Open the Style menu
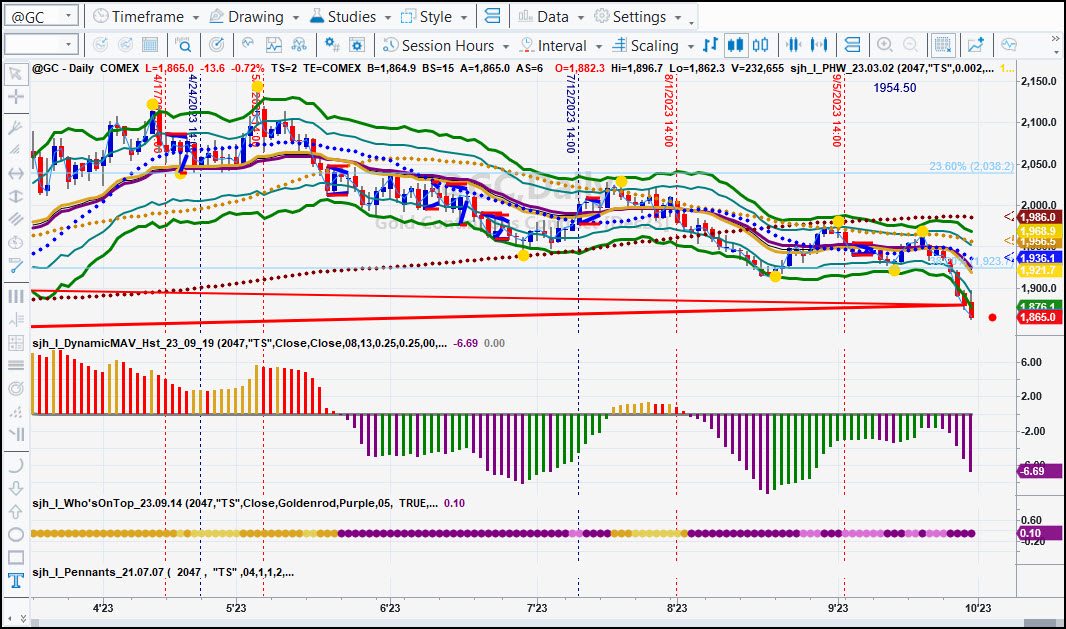Image resolution: width=1066 pixels, height=629 pixels. tap(434, 16)
